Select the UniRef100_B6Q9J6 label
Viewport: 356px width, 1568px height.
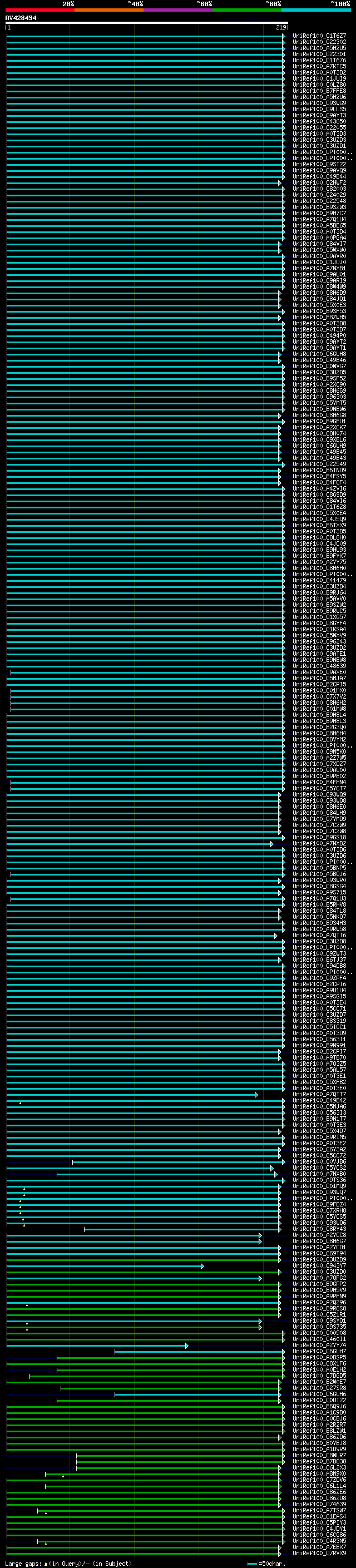coord(319,1406)
